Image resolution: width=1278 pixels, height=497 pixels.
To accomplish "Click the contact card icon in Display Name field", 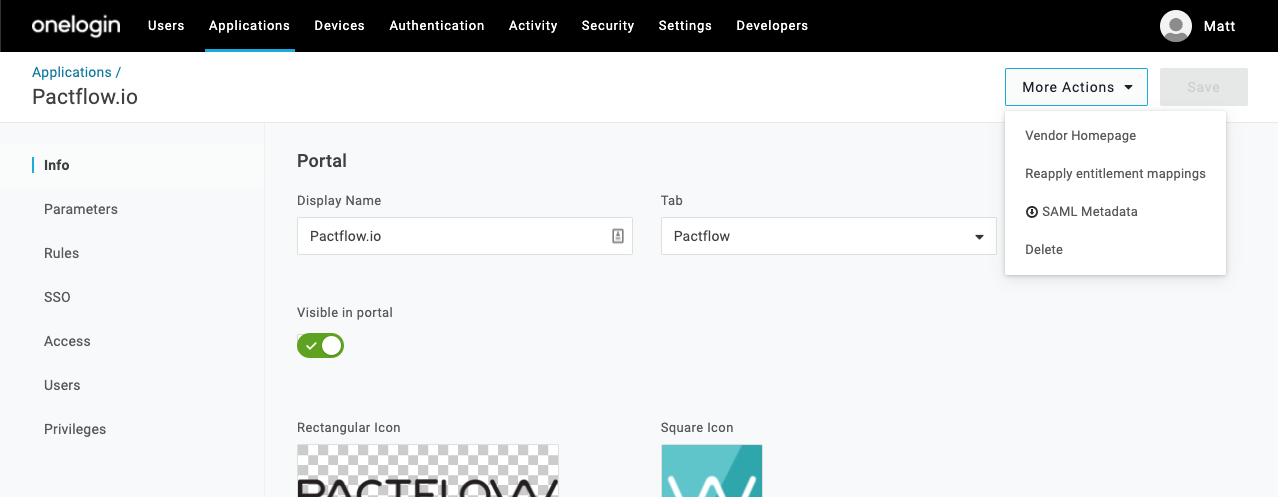I will click(618, 236).
